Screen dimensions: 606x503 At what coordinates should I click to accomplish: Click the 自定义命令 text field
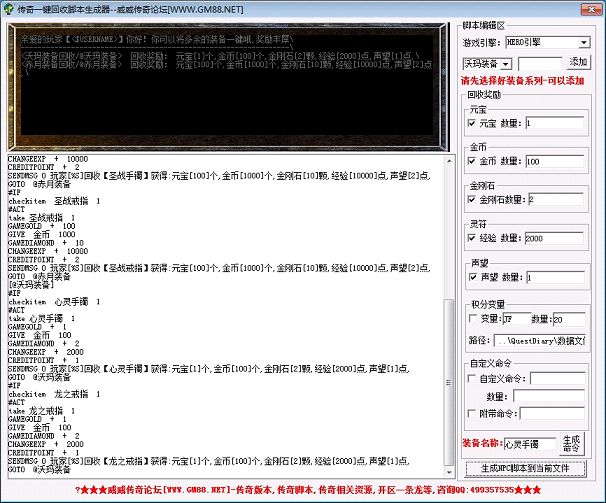[557, 379]
